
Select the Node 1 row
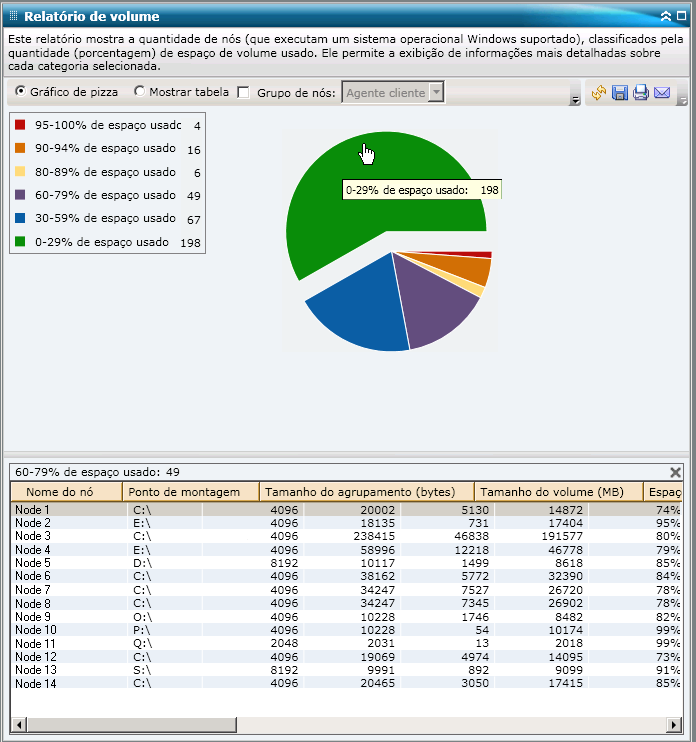point(346,510)
